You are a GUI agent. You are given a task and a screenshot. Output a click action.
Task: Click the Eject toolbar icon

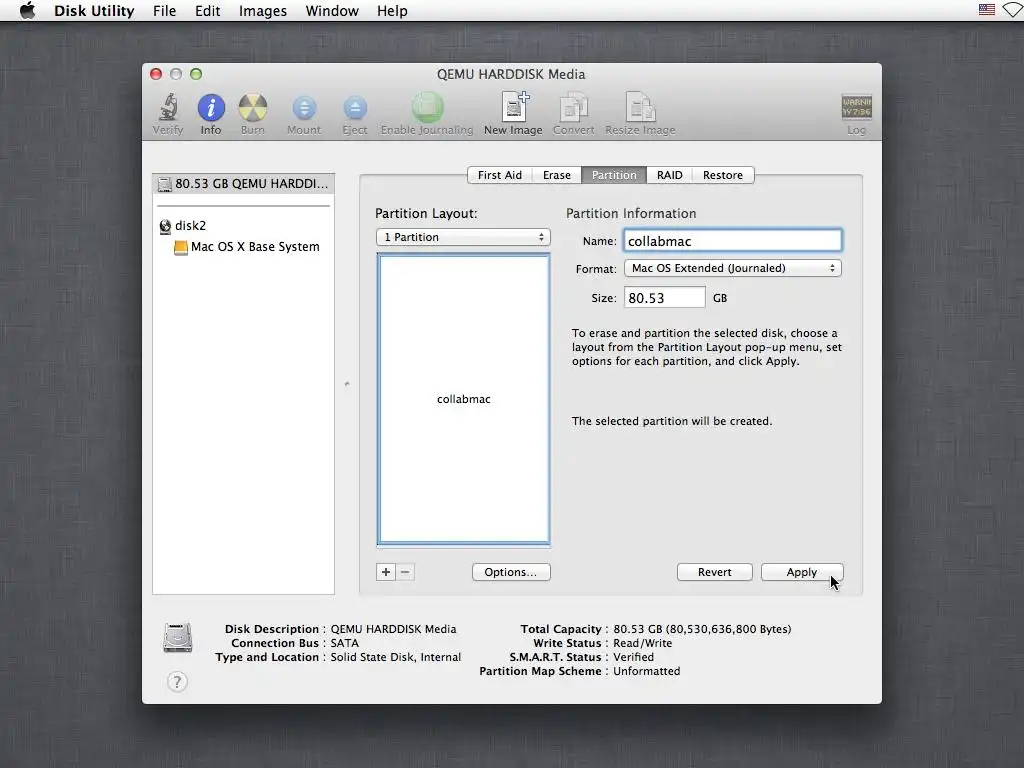355,108
